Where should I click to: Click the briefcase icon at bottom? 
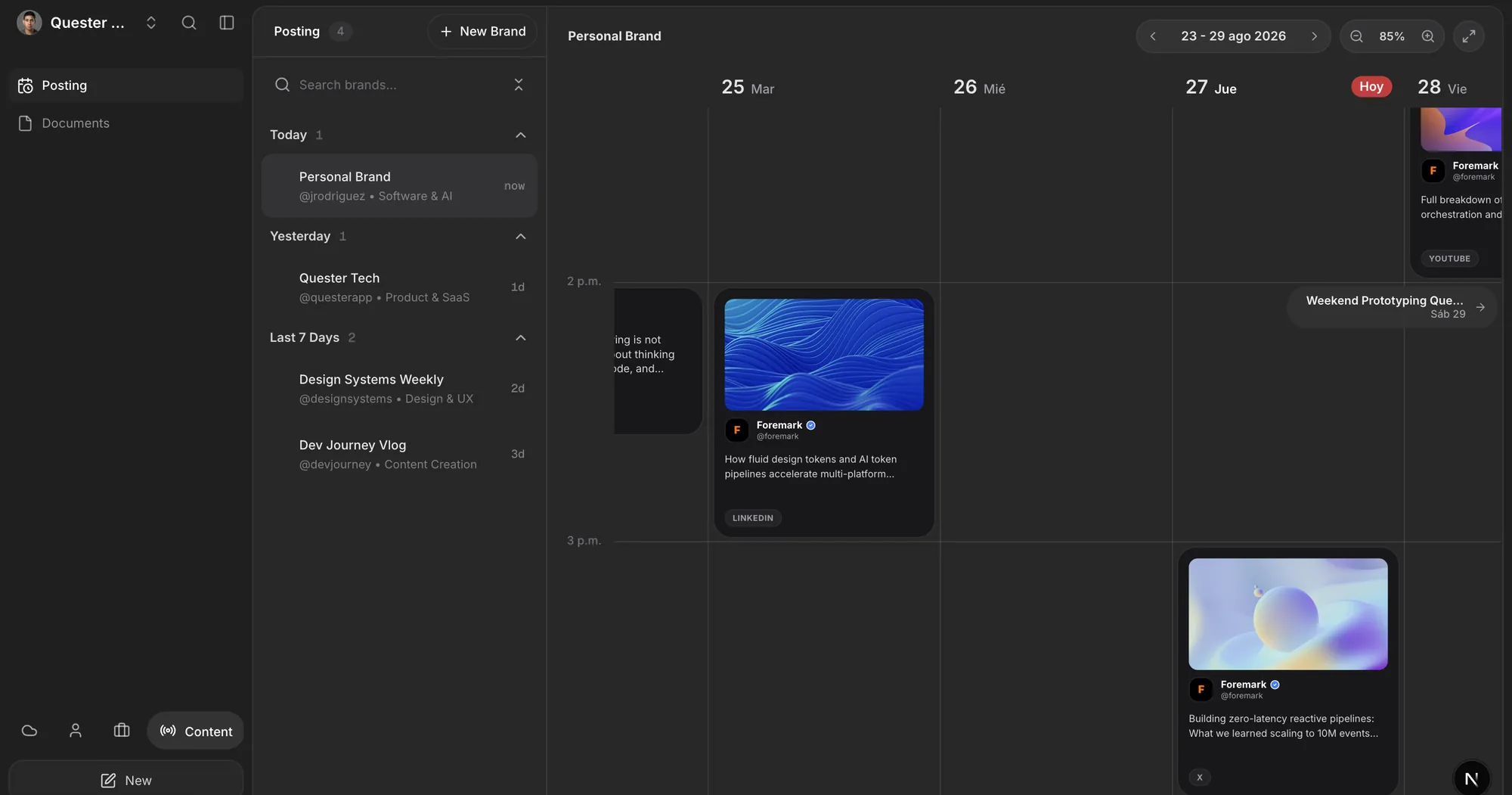tap(122, 731)
